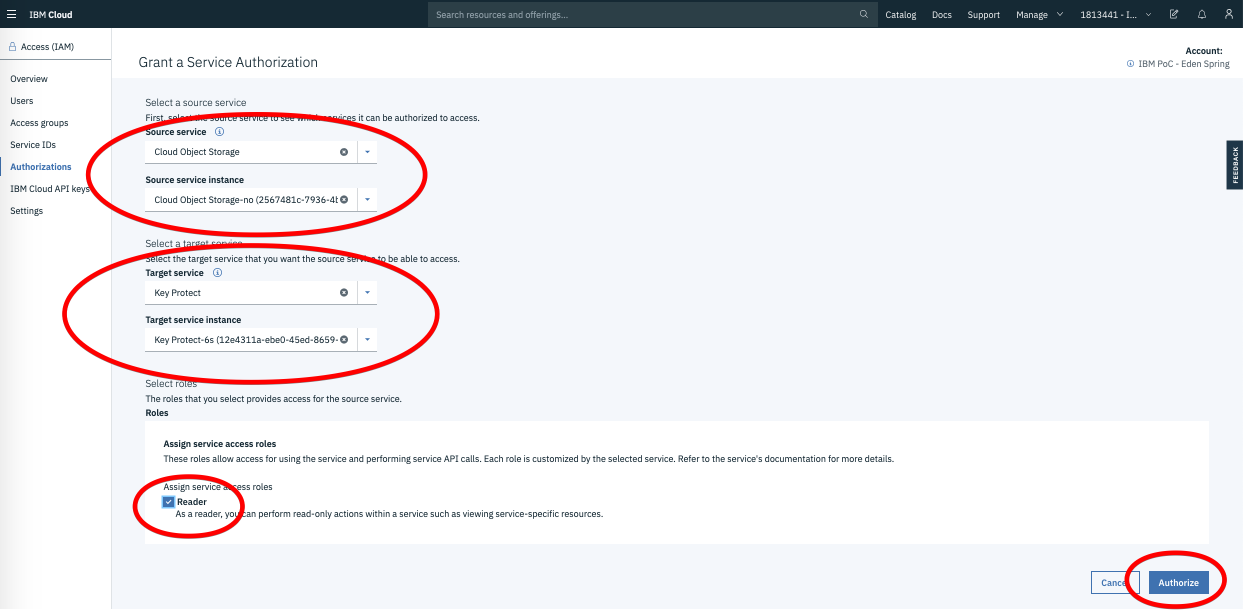This screenshot has height=611, width=1243.
Task: Clear the Key Protect target service selection
Action: [344, 293]
